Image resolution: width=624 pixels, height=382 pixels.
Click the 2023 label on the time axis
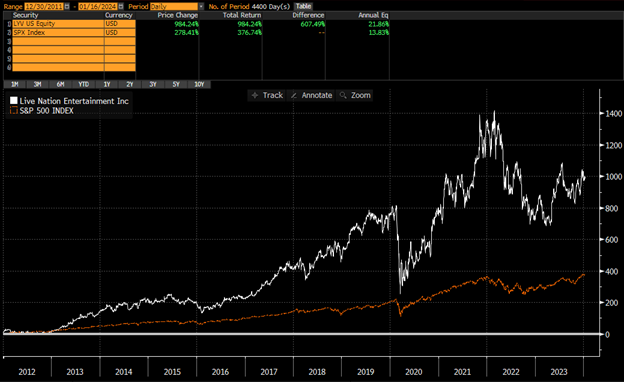pyautogui.click(x=559, y=372)
